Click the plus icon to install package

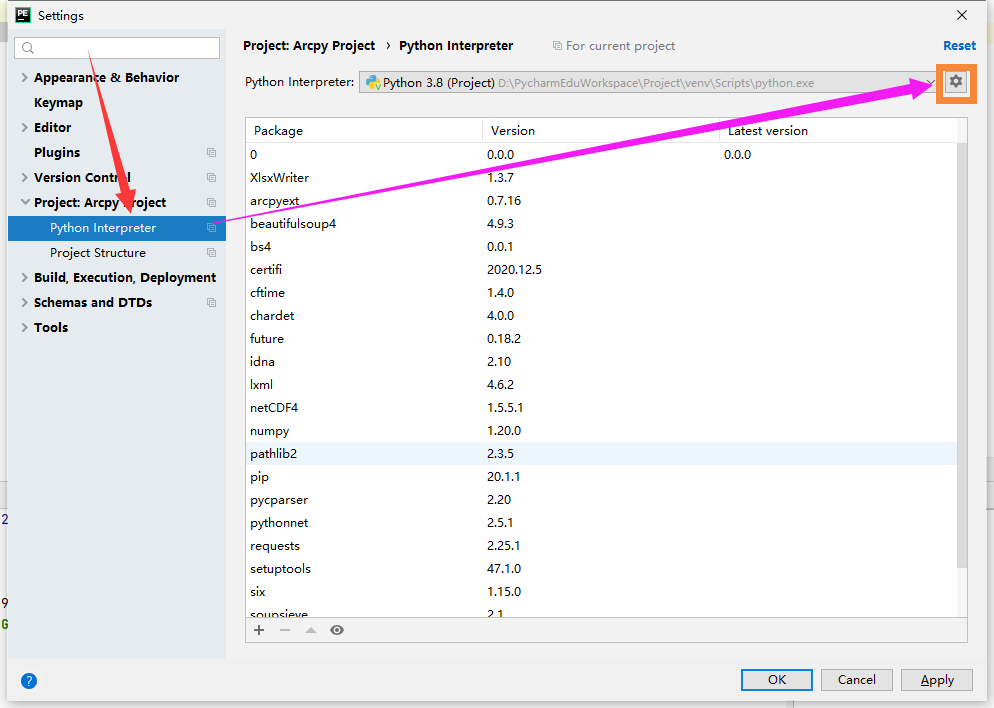[259, 630]
